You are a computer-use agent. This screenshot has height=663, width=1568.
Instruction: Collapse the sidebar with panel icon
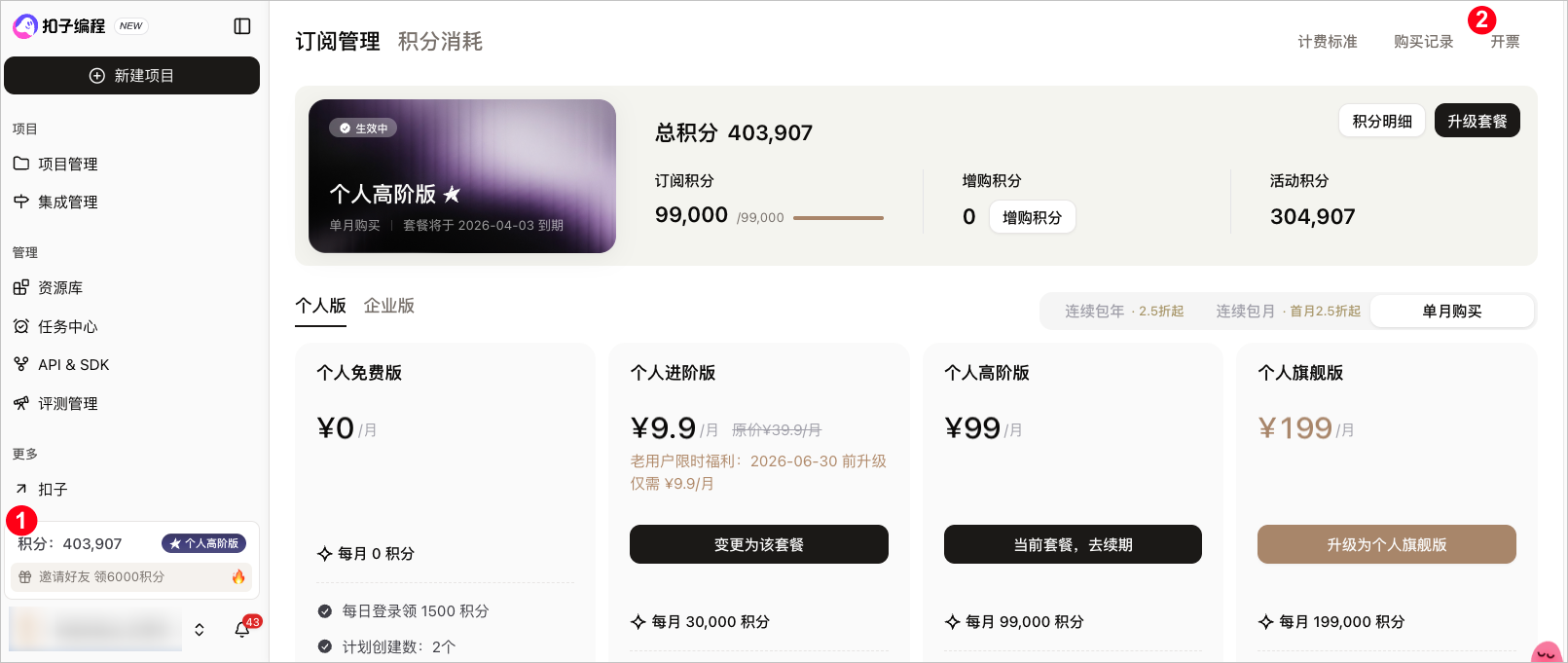coord(242,26)
